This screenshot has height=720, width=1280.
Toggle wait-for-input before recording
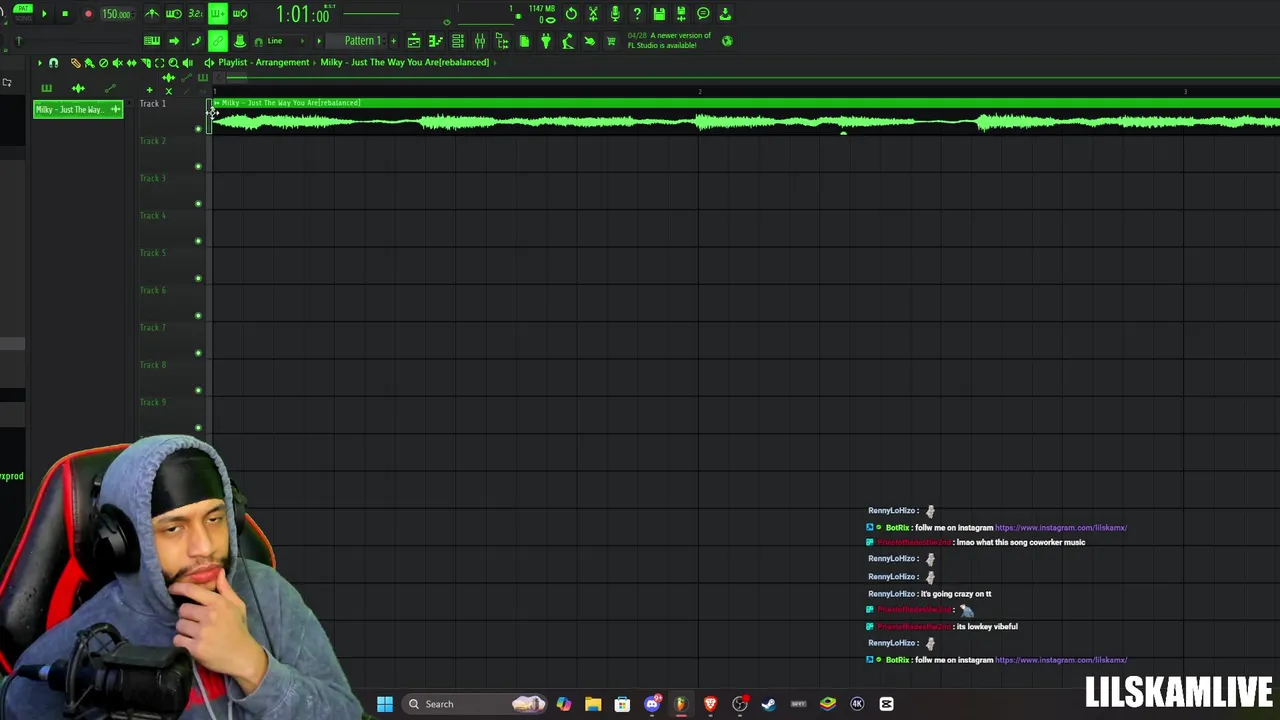[x=174, y=14]
